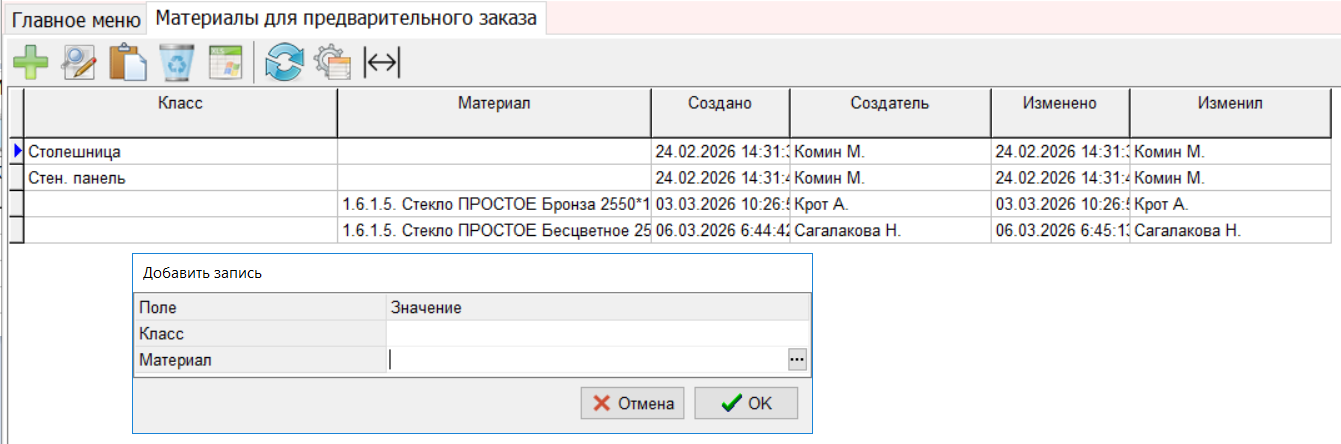Click the green plus add record icon
The image size is (1341, 444).
coord(30,63)
